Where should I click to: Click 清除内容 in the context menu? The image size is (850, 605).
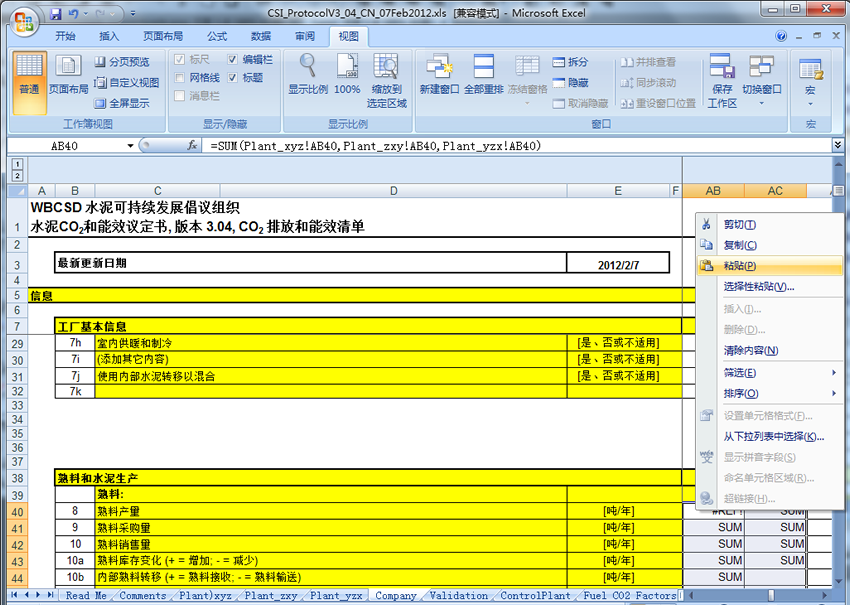coord(750,351)
